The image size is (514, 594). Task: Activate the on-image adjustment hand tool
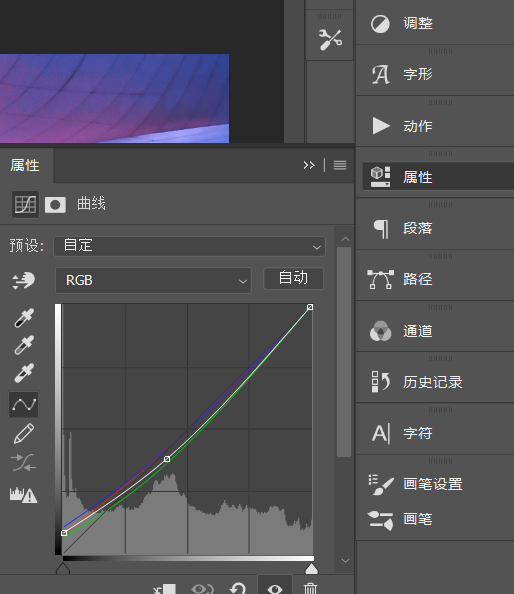tap(23, 281)
